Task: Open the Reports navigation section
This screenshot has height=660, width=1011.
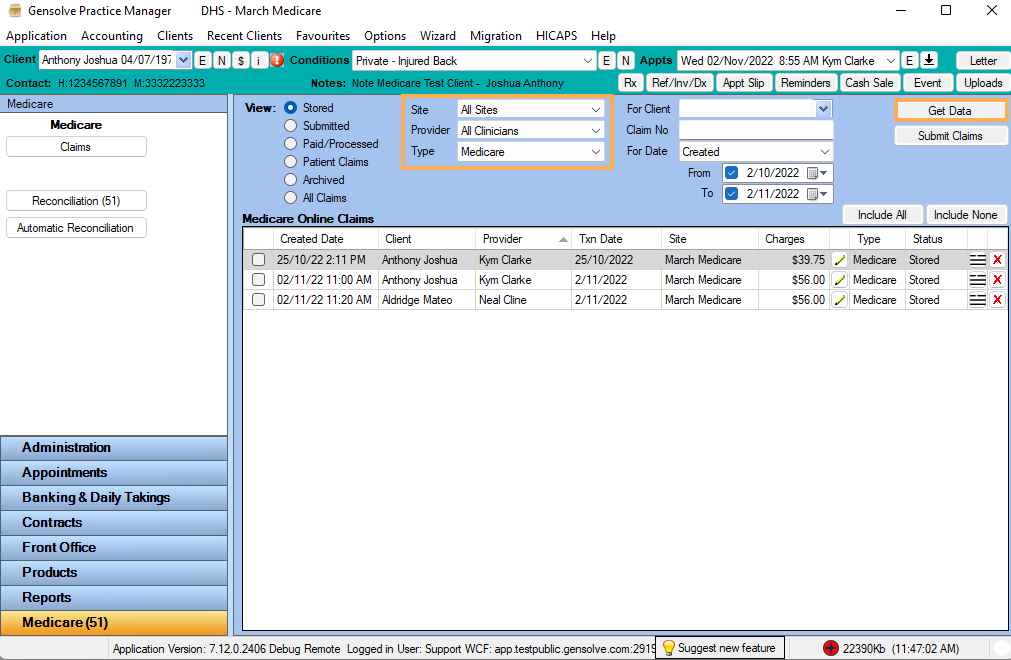Action: click(113, 597)
